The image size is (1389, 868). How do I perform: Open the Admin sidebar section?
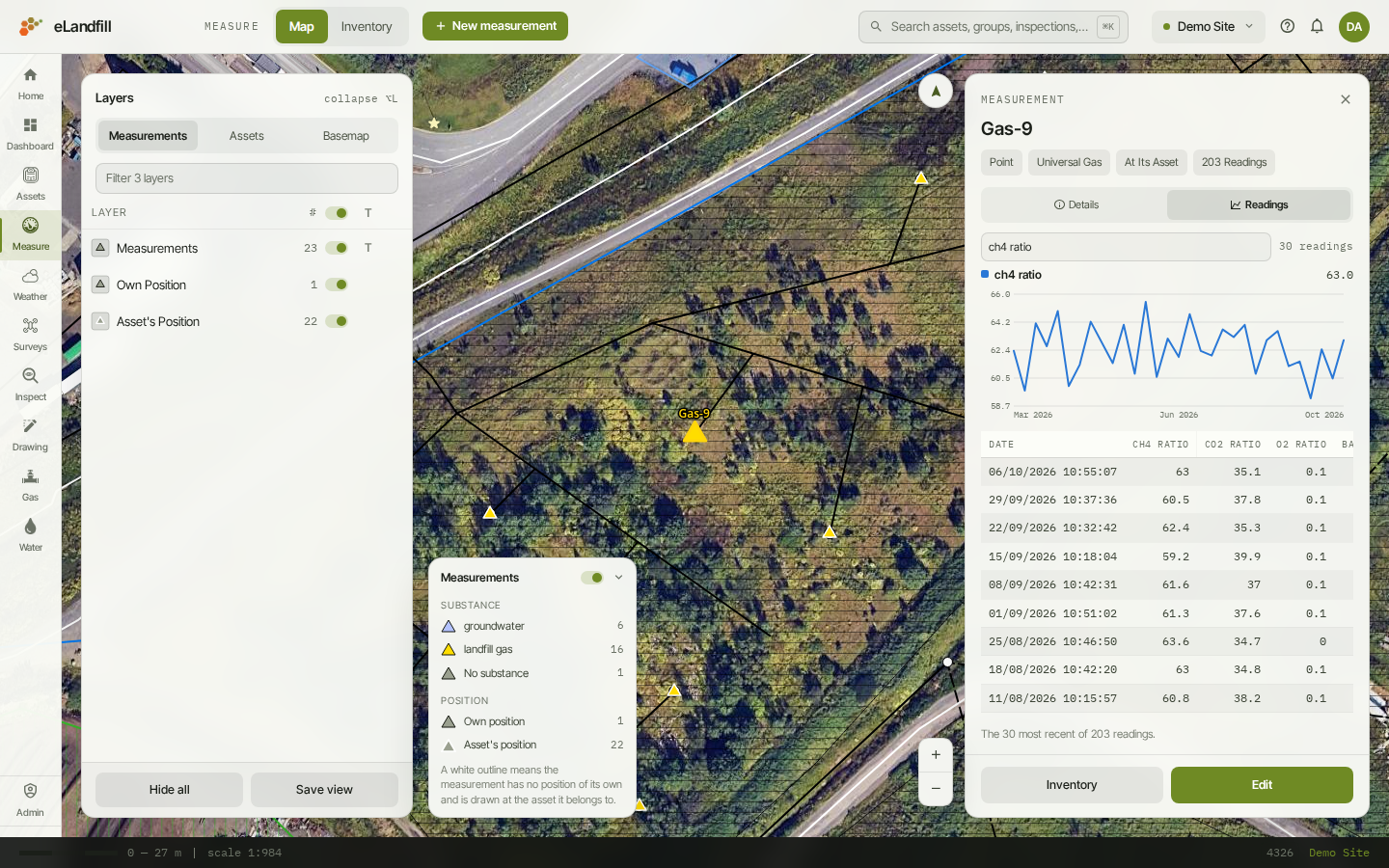pos(31,800)
